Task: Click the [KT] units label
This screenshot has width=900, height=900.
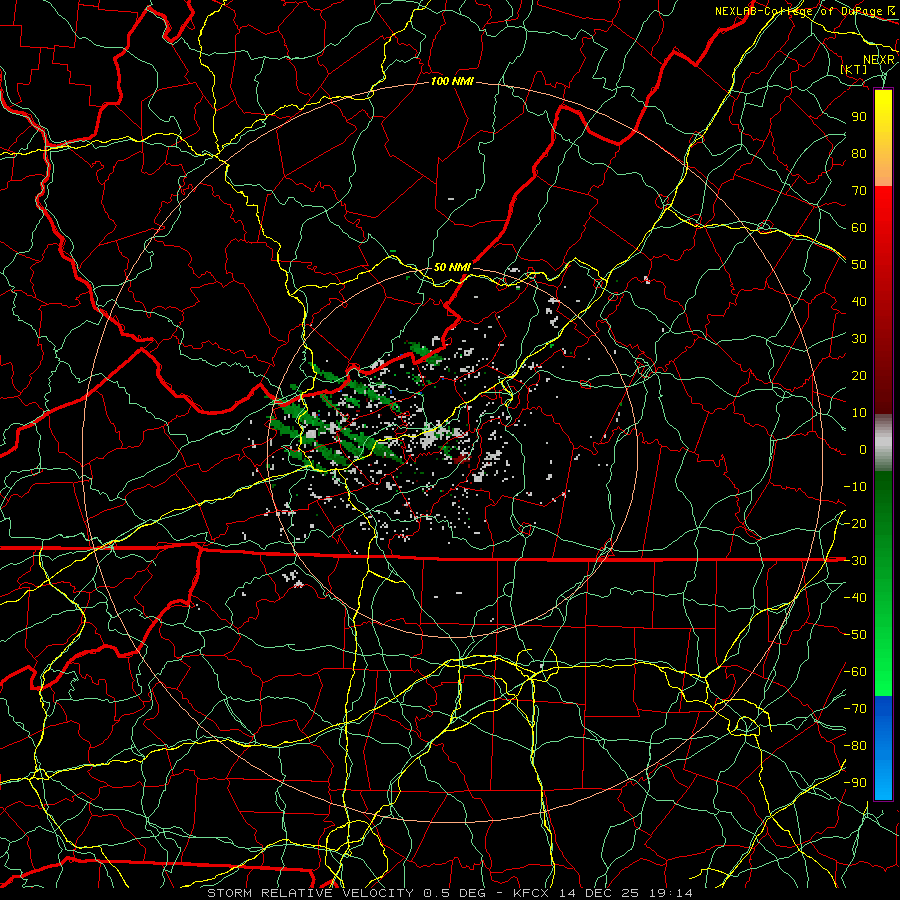Action: 854,69
